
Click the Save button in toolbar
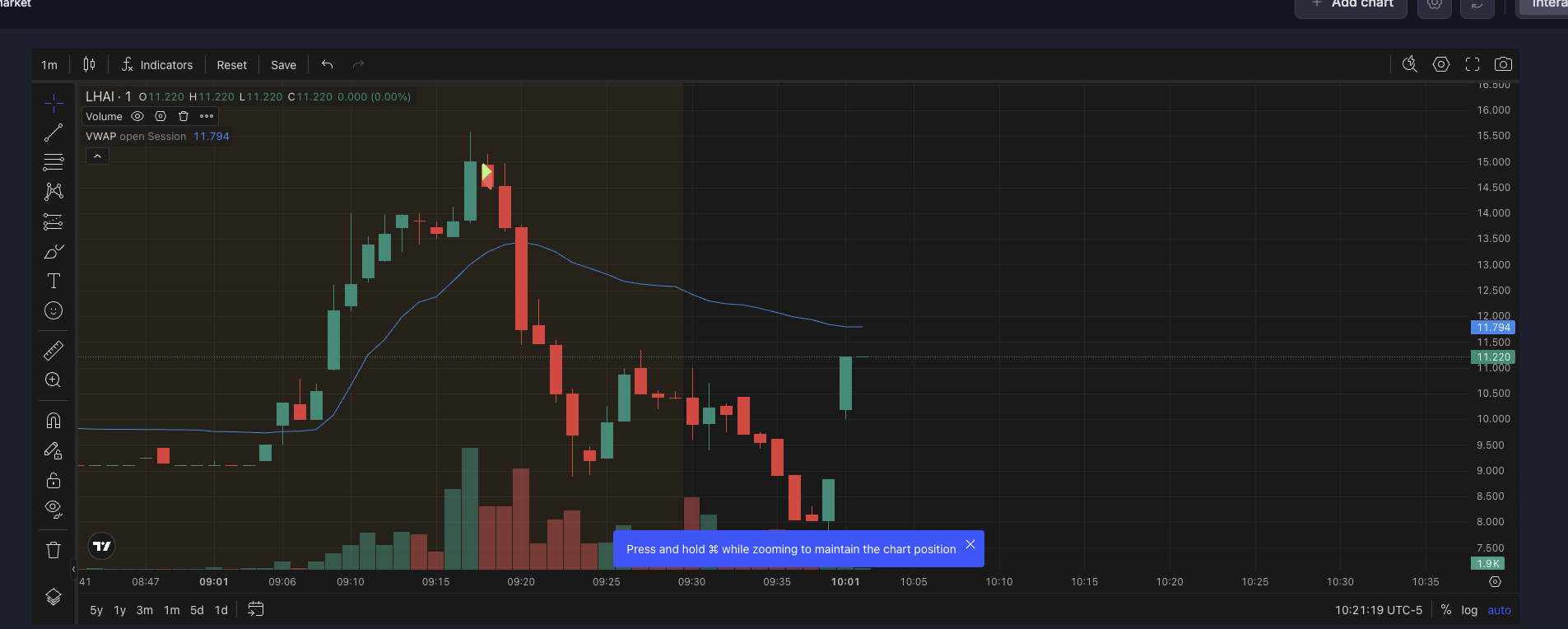tap(283, 65)
